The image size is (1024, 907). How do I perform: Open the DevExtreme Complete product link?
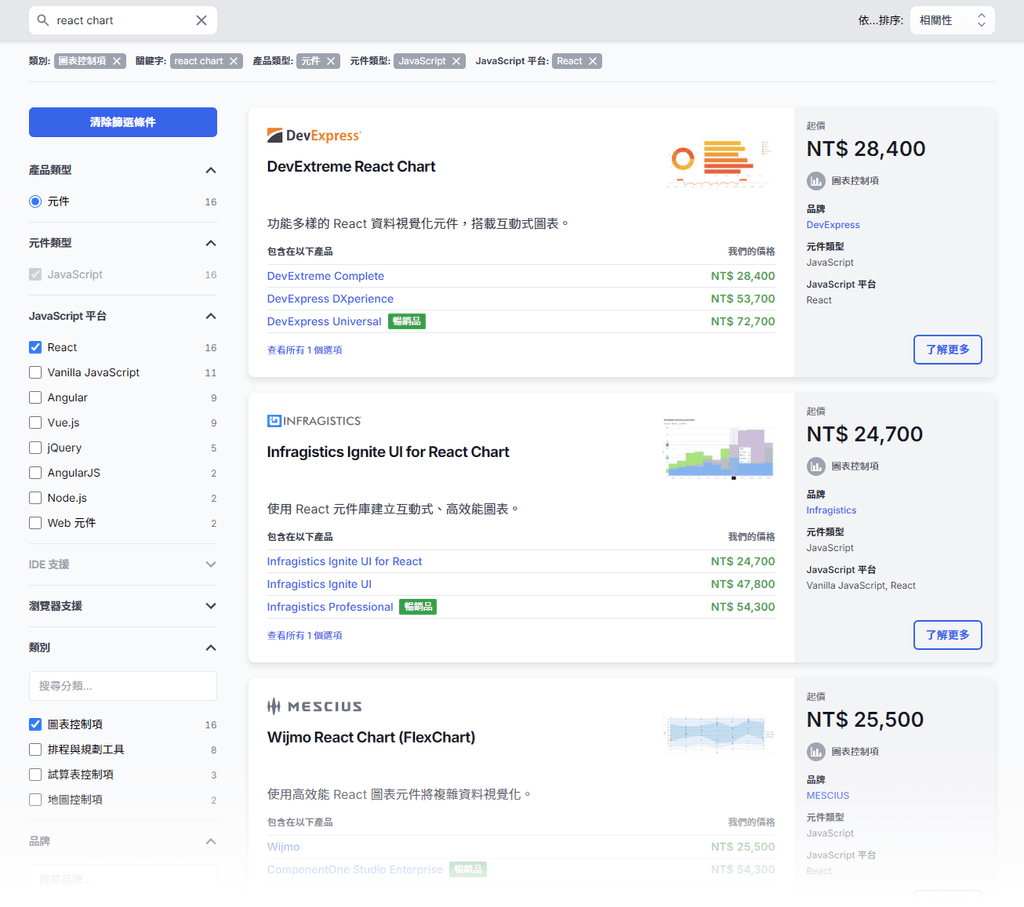tap(325, 276)
